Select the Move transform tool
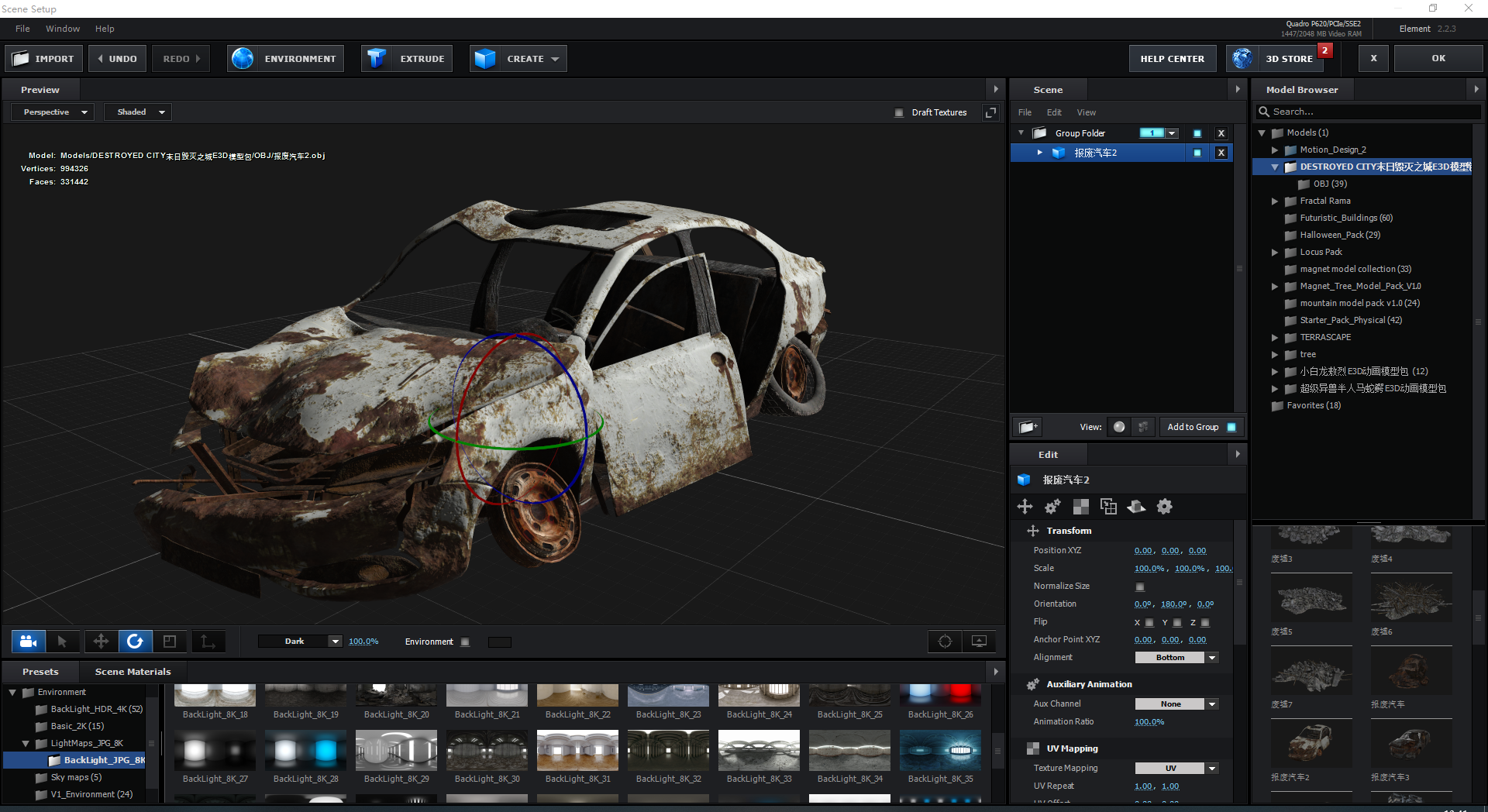Image resolution: width=1488 pixels, height=812 pixels. [x=101, y=641]
